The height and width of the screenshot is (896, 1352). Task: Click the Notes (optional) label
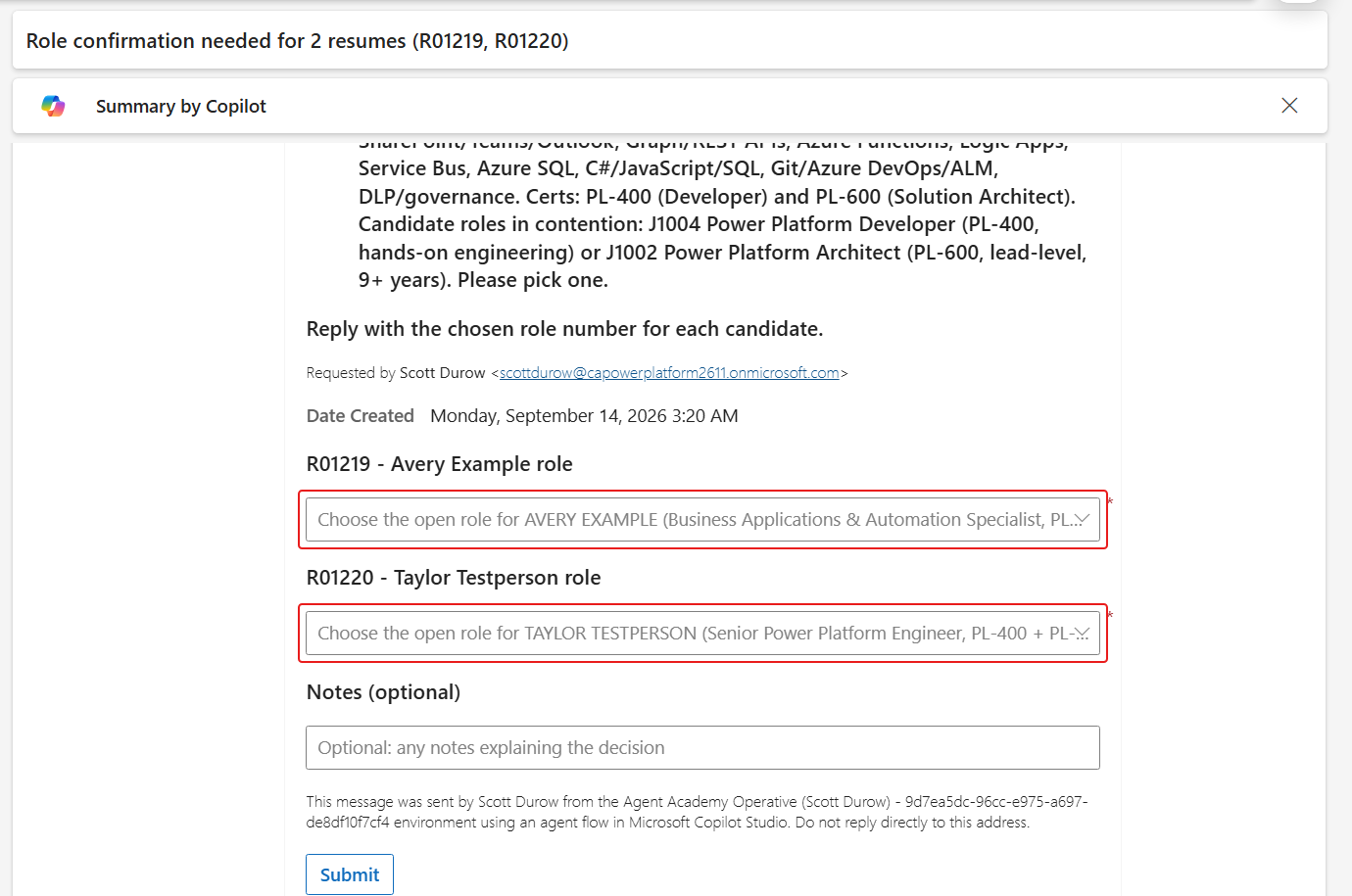pos(383,692)
